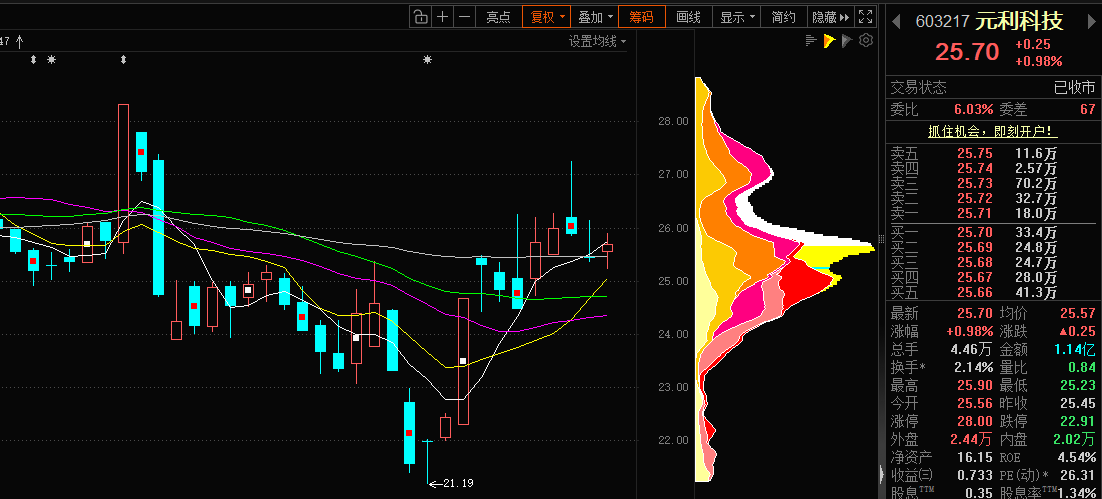Click 隐藏 to hide side panel
Image resolution: width=1102 pixels, height=499 pixels.
pyautogui.click(x=830, y=17)
